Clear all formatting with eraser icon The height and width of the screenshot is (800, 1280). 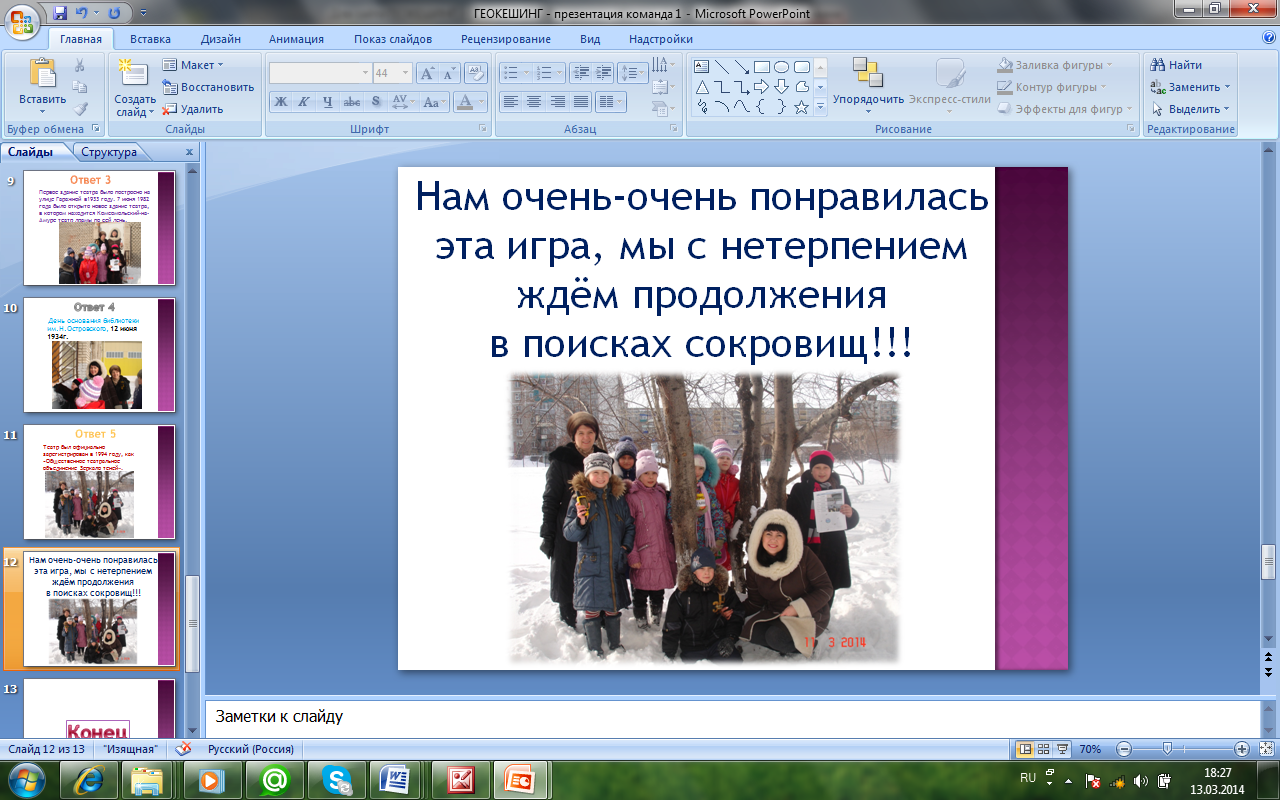point(476,72)
